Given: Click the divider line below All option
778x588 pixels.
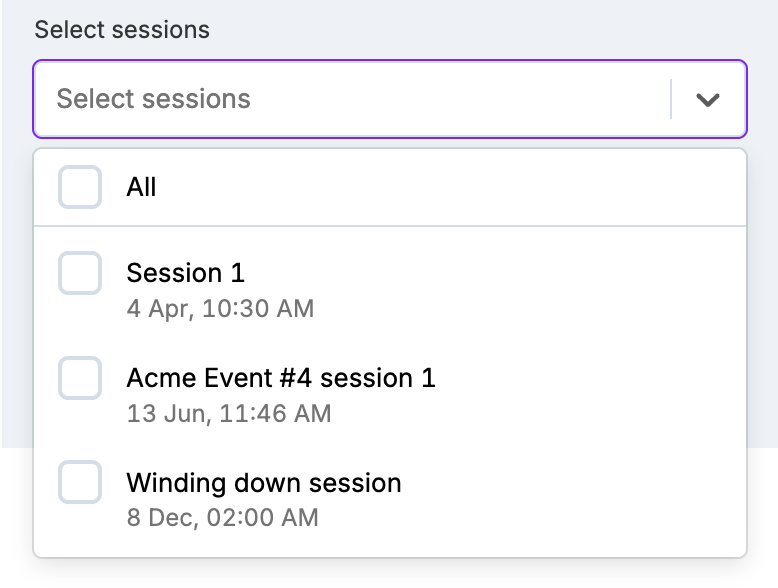Looking at the screenshot, I should pos(390,226).
